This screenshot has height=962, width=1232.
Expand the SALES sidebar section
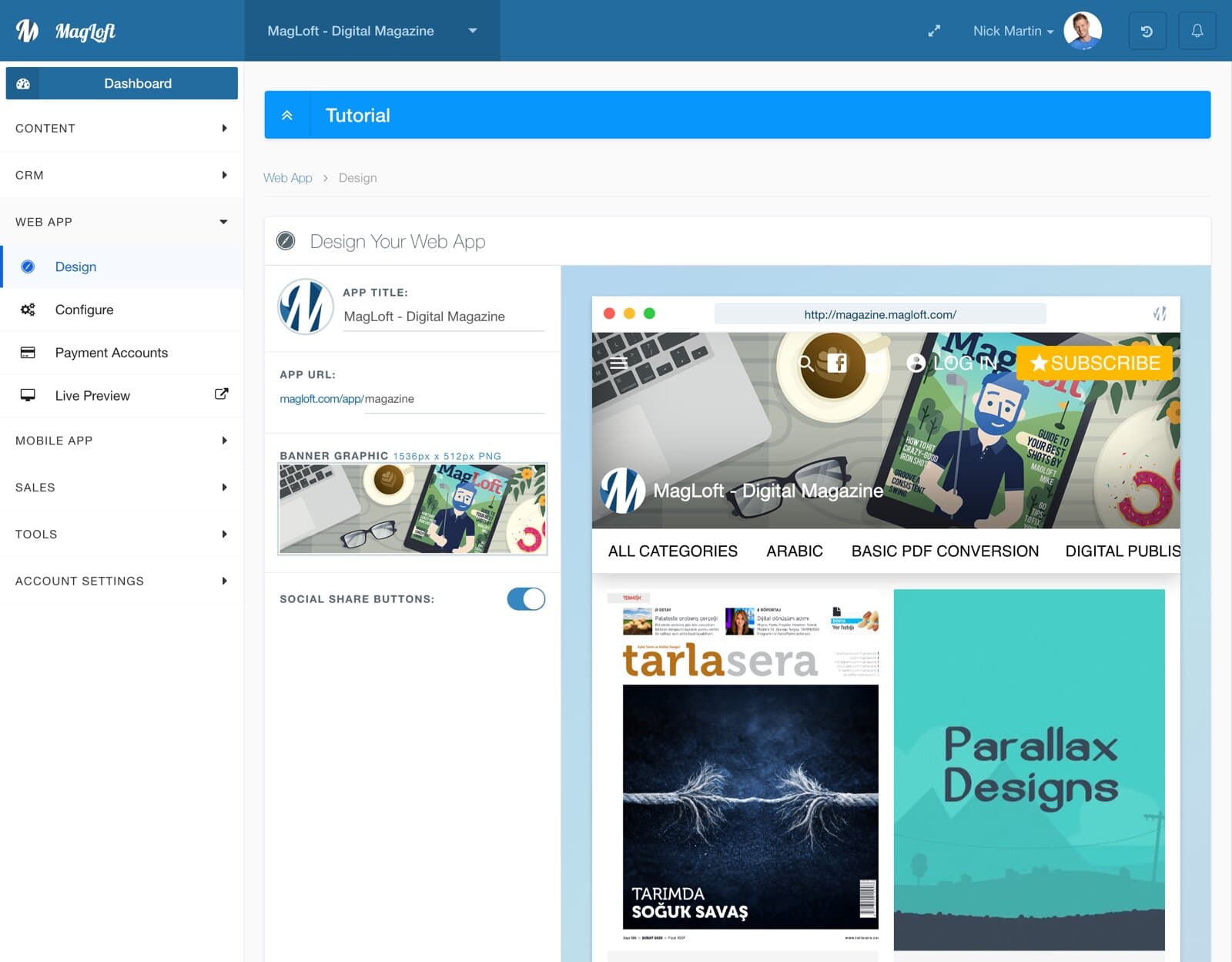(x=122, y=488)
